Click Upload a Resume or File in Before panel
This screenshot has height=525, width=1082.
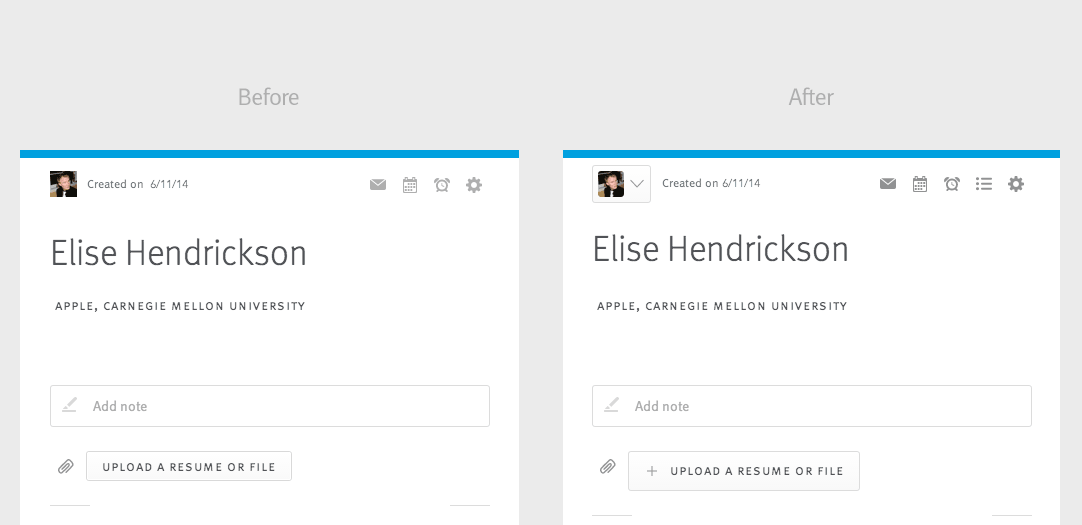[189, 466]
